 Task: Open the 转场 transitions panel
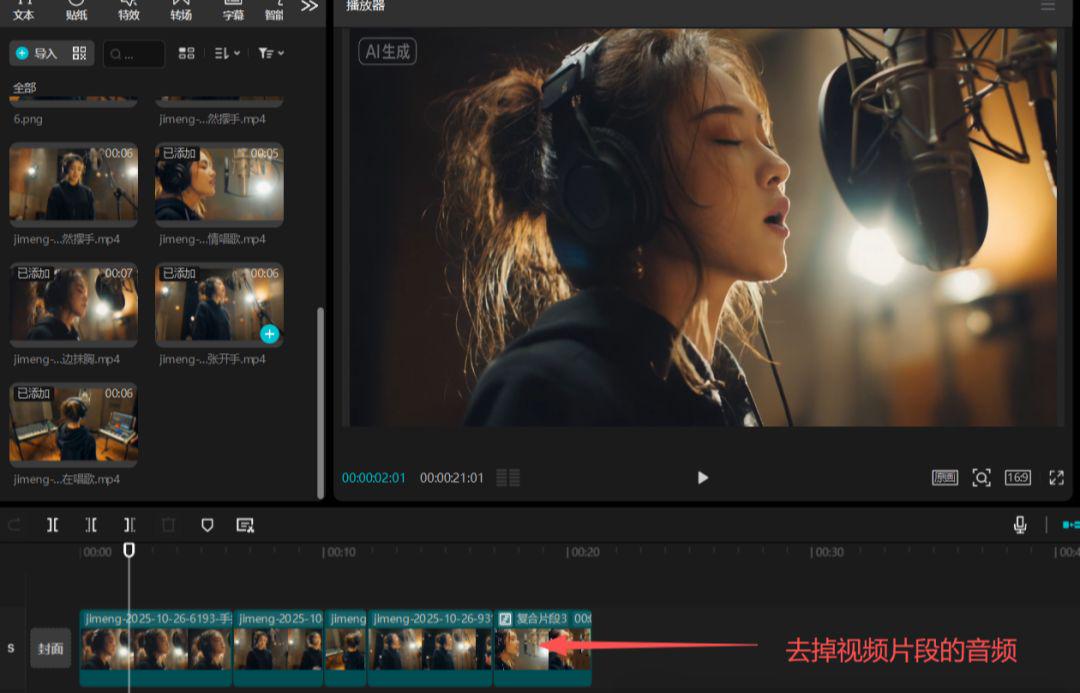point(180,10)
